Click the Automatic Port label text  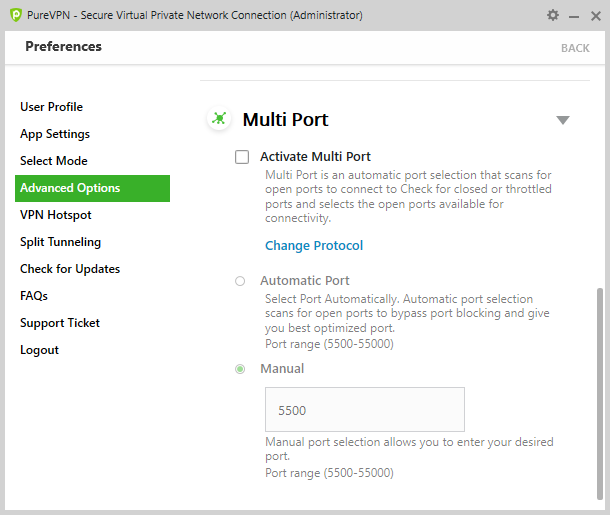click(x=305, y=281)
